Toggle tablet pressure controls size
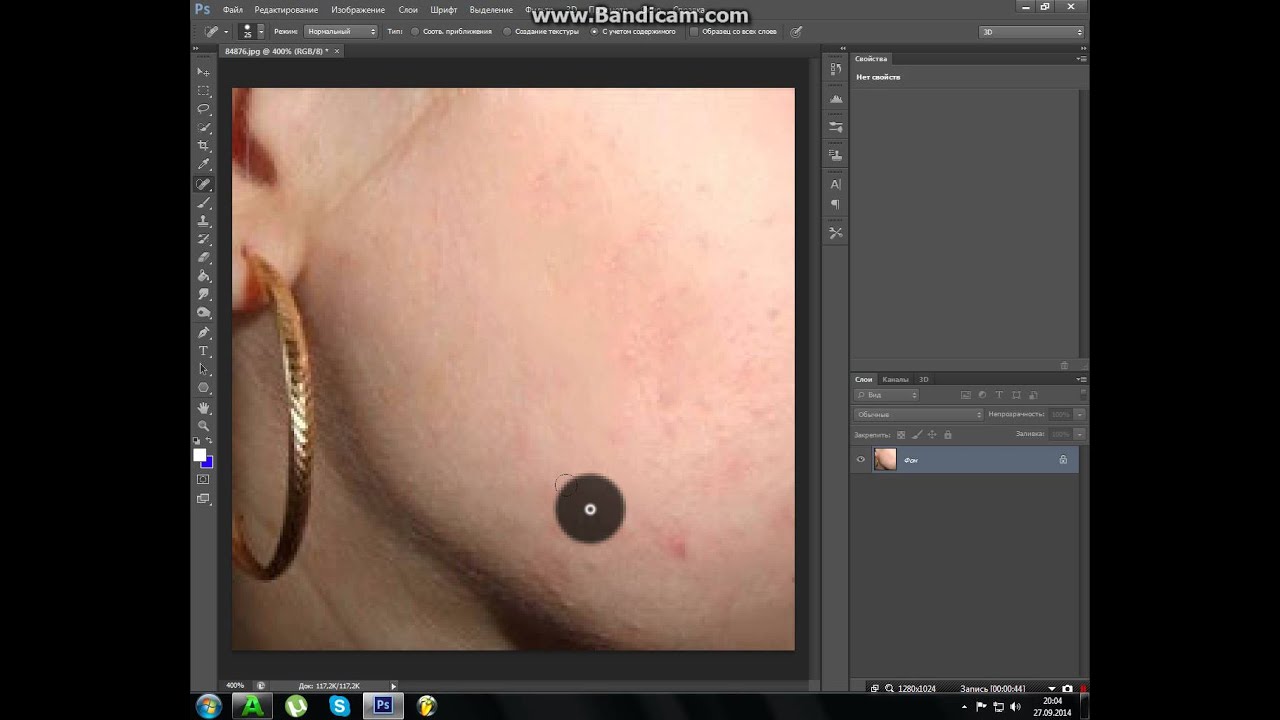The height and width of the screenshot is (720, 1280). point(795,32)
